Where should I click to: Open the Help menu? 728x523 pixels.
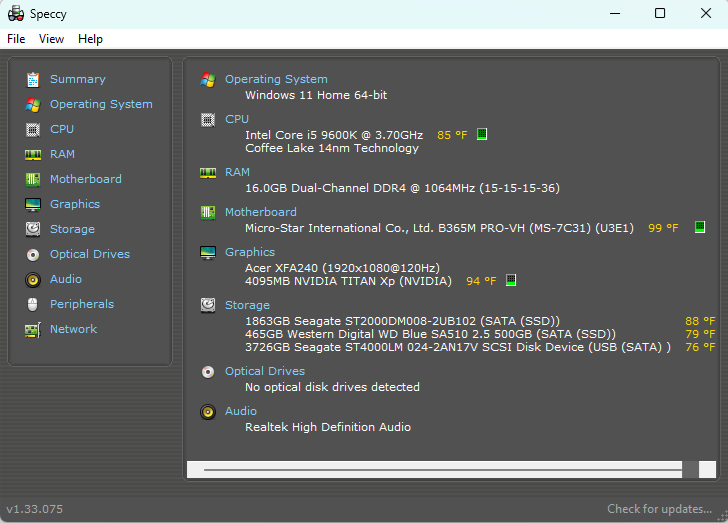(x=90, y=39)
